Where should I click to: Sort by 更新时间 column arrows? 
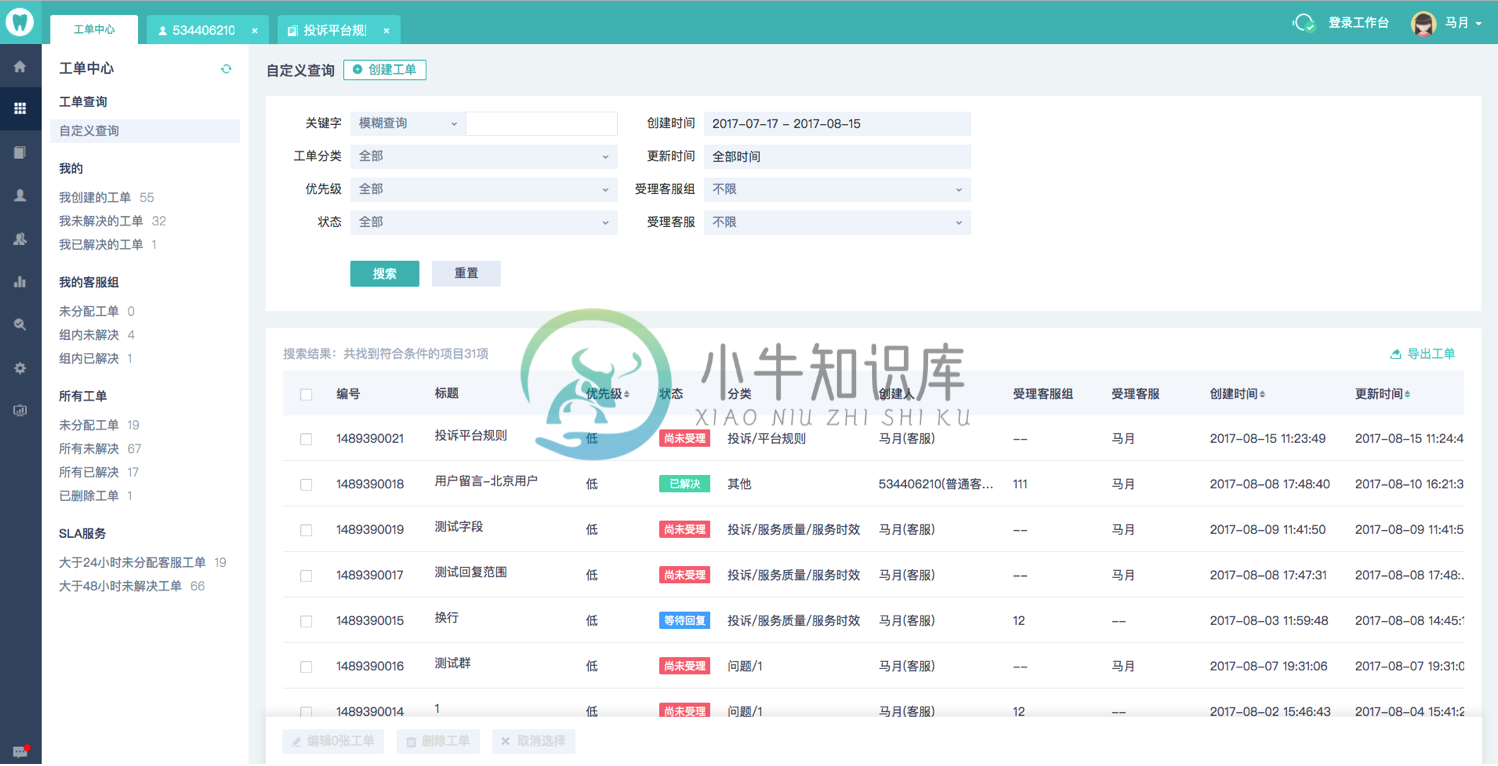[x=1408, y=394]
